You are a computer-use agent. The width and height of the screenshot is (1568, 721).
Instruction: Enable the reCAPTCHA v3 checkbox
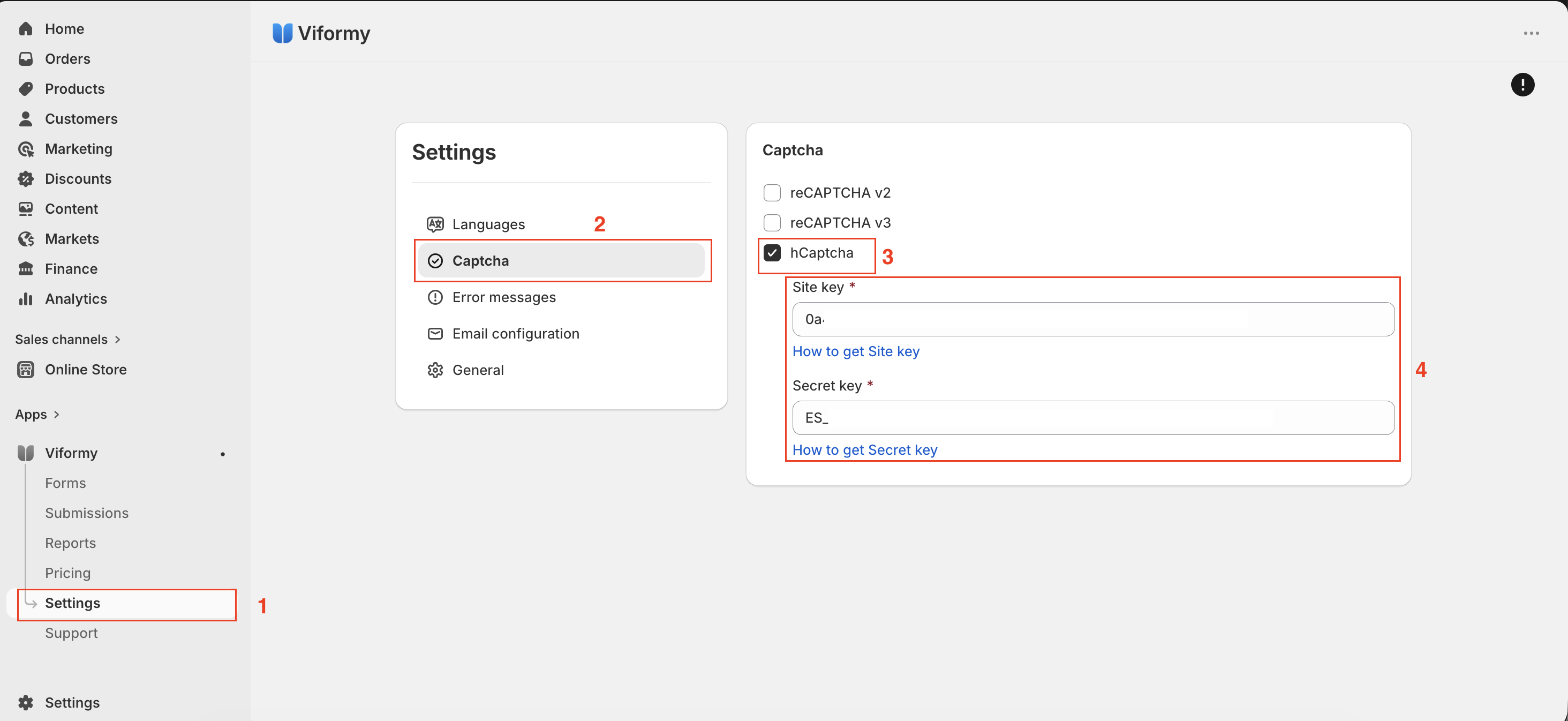point(772,223)
